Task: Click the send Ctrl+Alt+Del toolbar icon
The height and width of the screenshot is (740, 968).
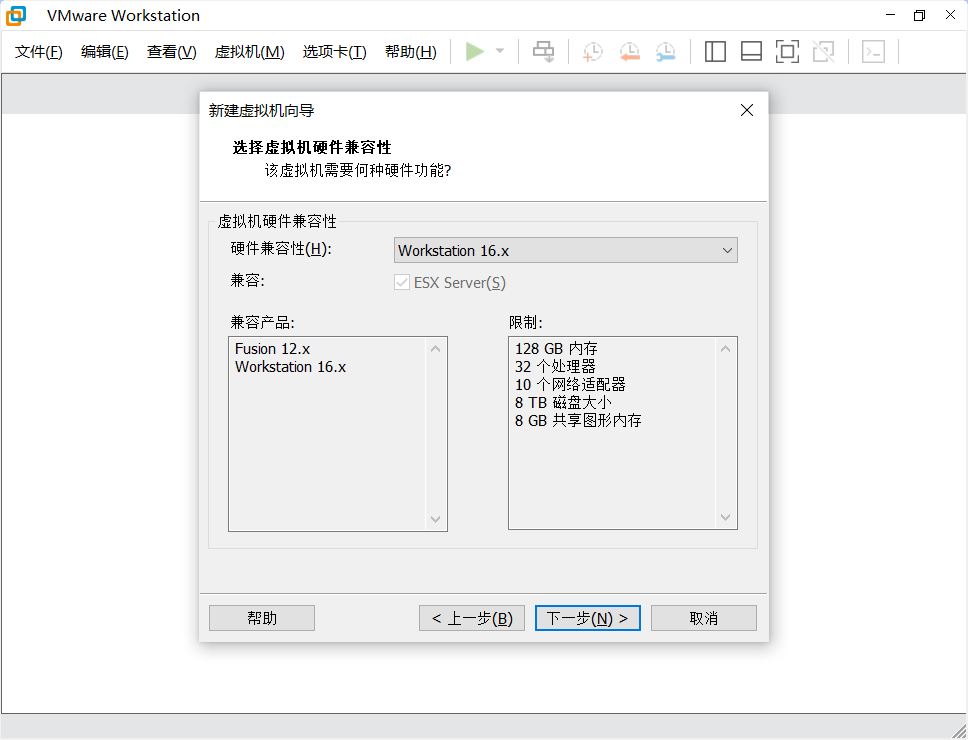Action: pyautogui.click(x=543, y=52)
